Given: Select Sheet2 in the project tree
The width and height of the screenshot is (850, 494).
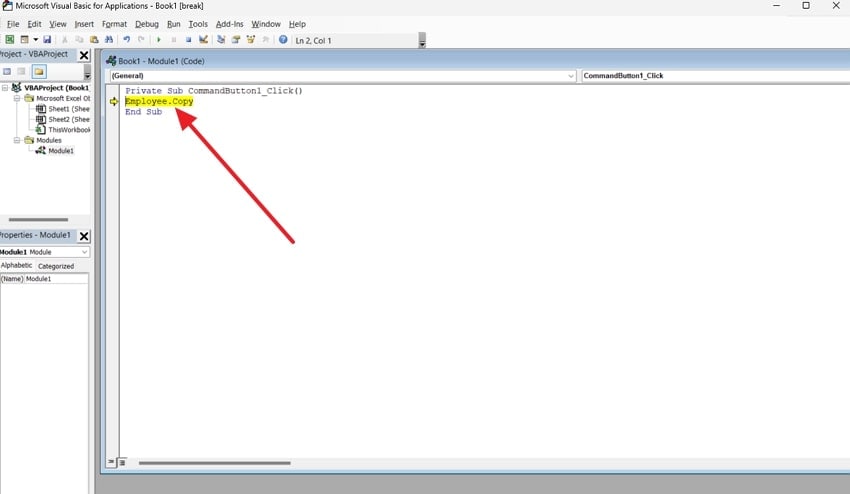Looking at the screenshot, I should point(68,119).
